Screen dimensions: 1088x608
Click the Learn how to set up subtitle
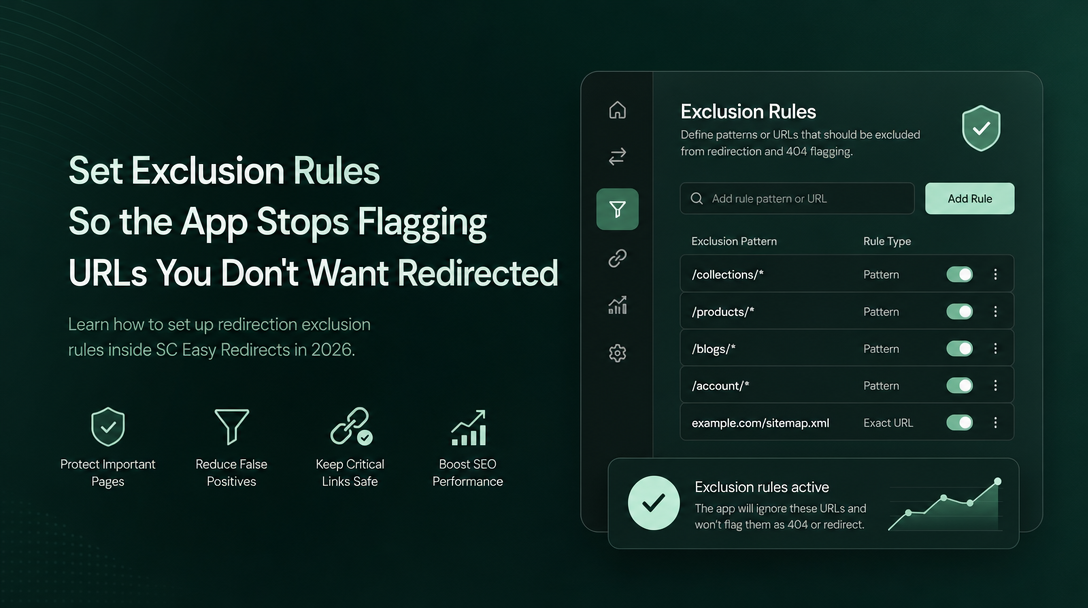[219, 337]
